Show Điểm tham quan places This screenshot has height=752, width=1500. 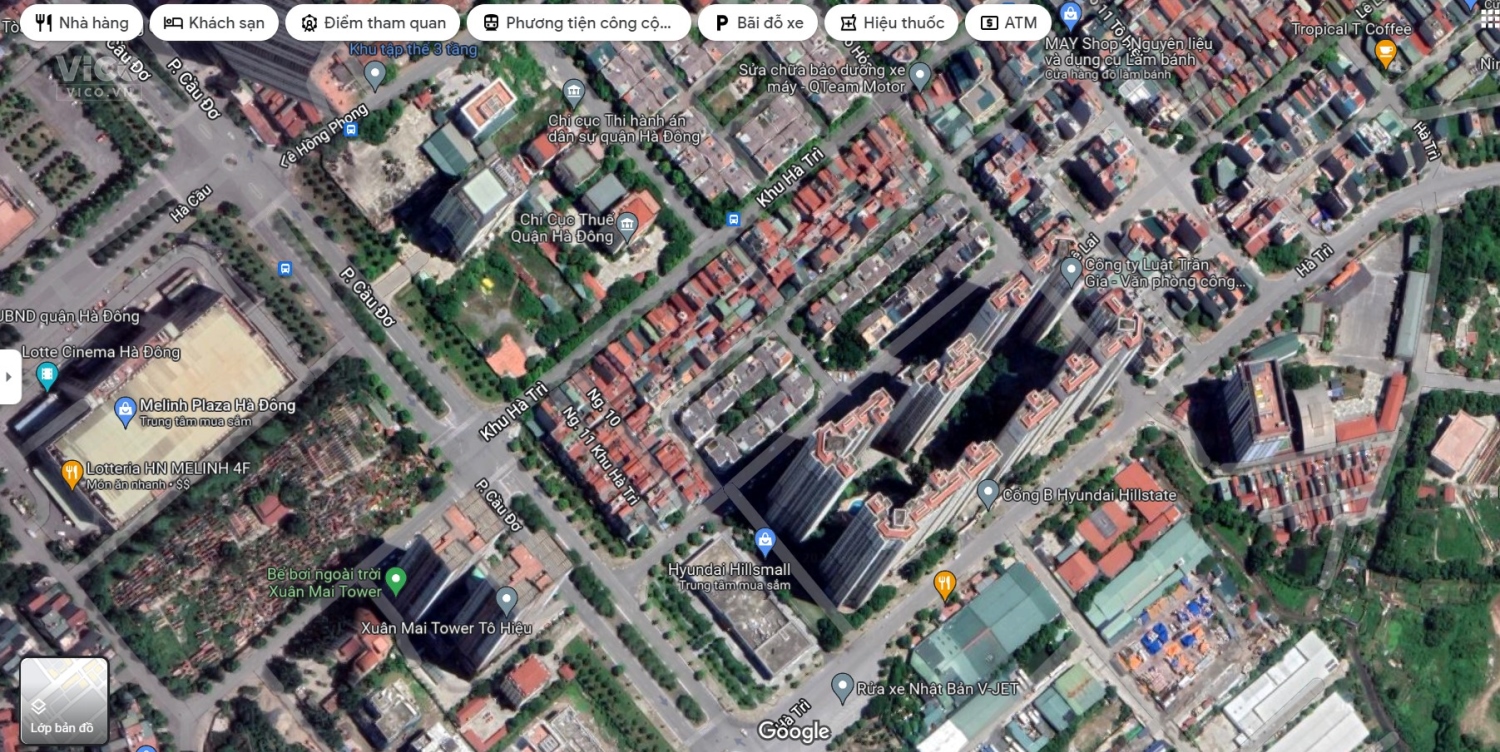(x=372, y=23)
